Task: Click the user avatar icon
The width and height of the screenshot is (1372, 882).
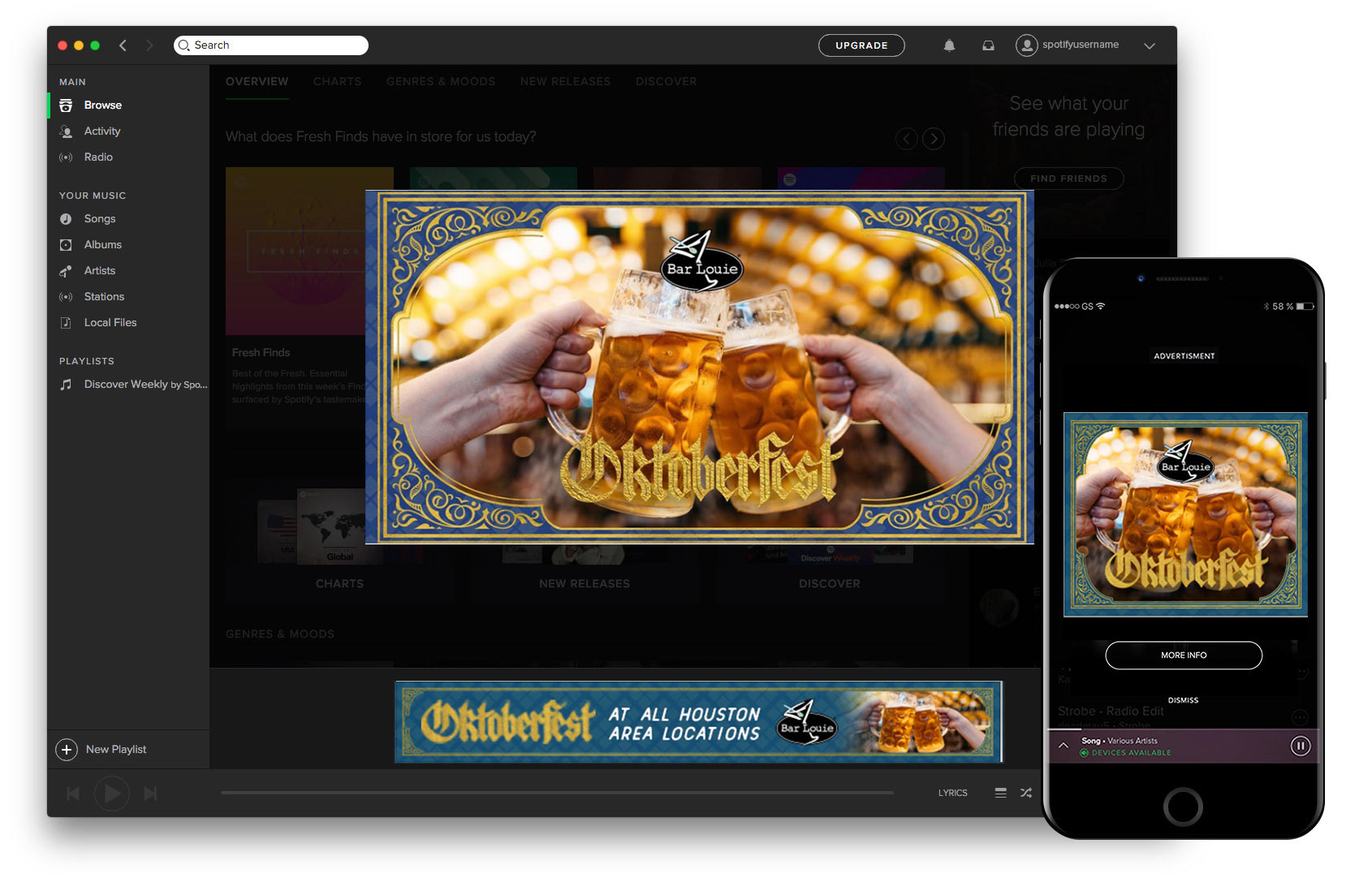Action: click(x=1027, y=45)
